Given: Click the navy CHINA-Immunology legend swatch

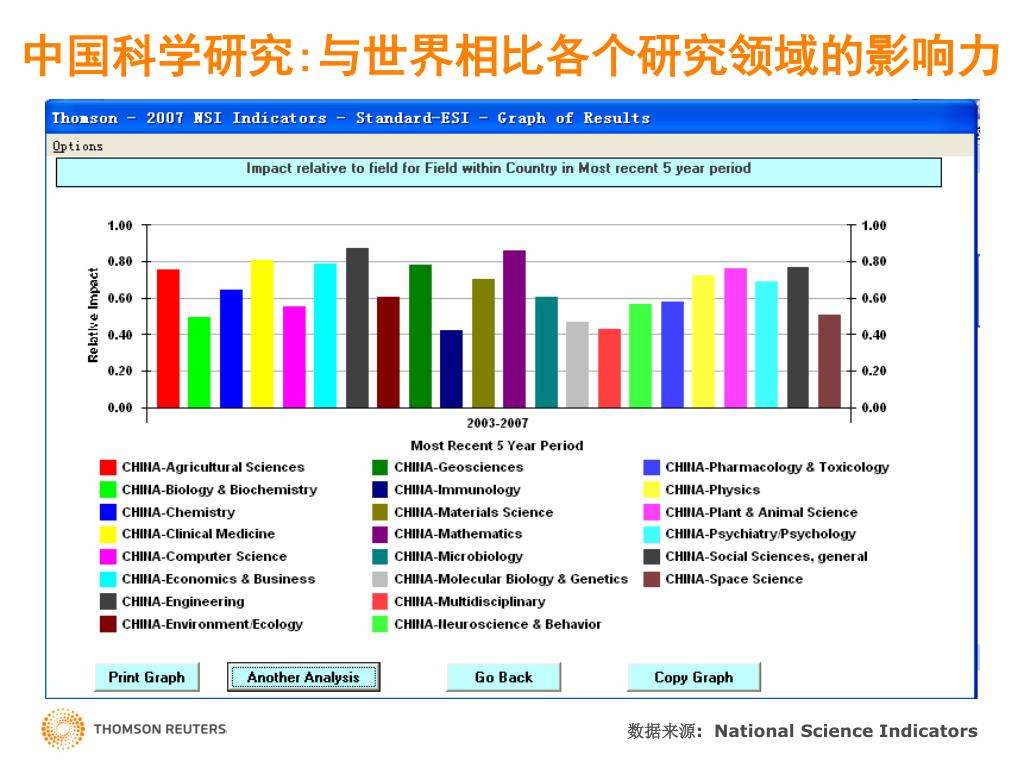Looking at the screenshot, I should pos(380,489).
